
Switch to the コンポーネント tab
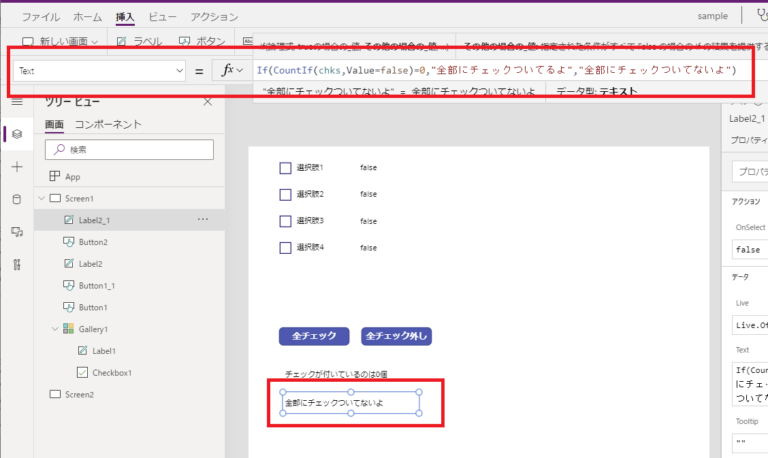coord(108,124)
